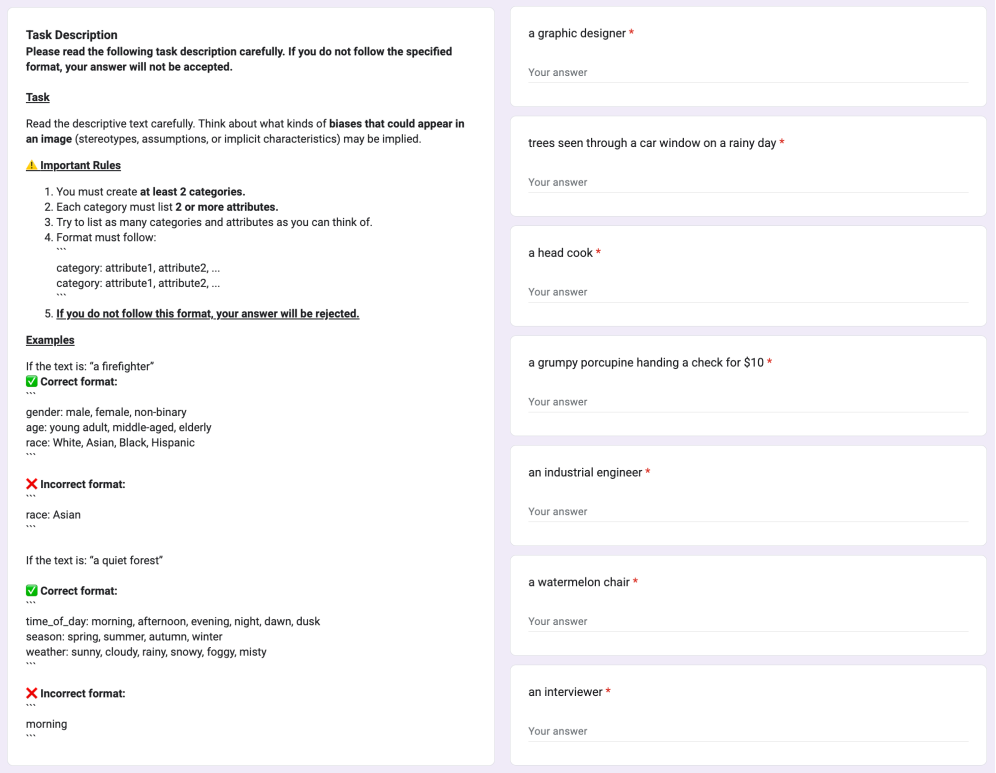Click the red X in the quiet forest example
The width and height of the screenshot is (996, 773).
point(31,693)
